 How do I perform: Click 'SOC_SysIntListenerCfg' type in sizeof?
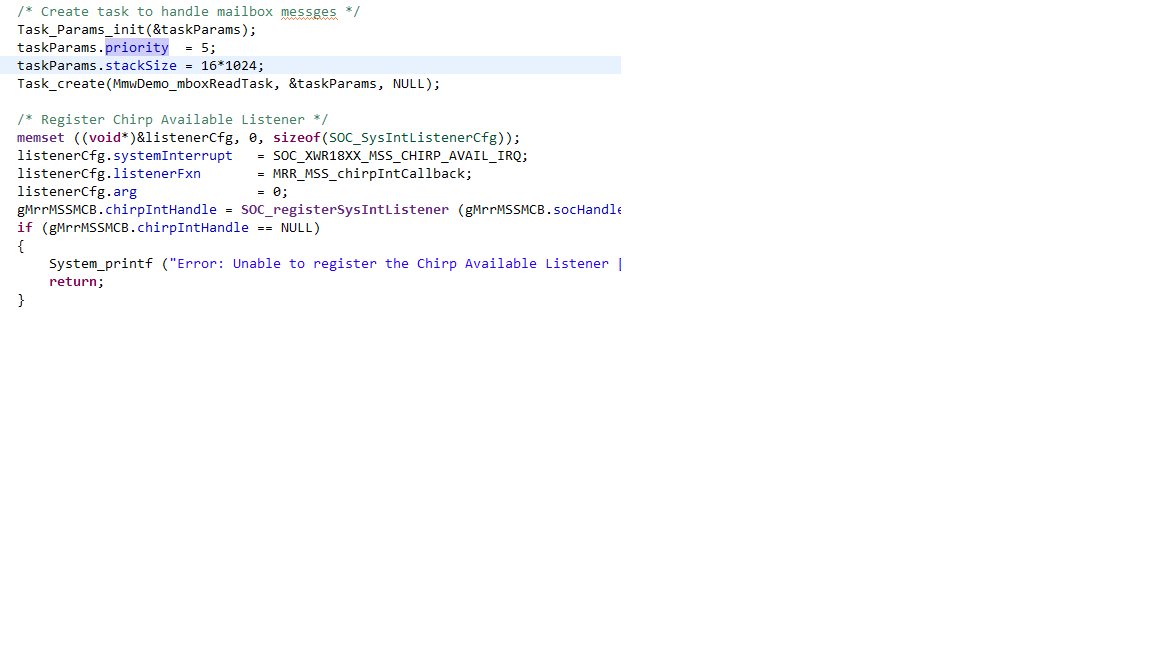click(x=413, y=137)
